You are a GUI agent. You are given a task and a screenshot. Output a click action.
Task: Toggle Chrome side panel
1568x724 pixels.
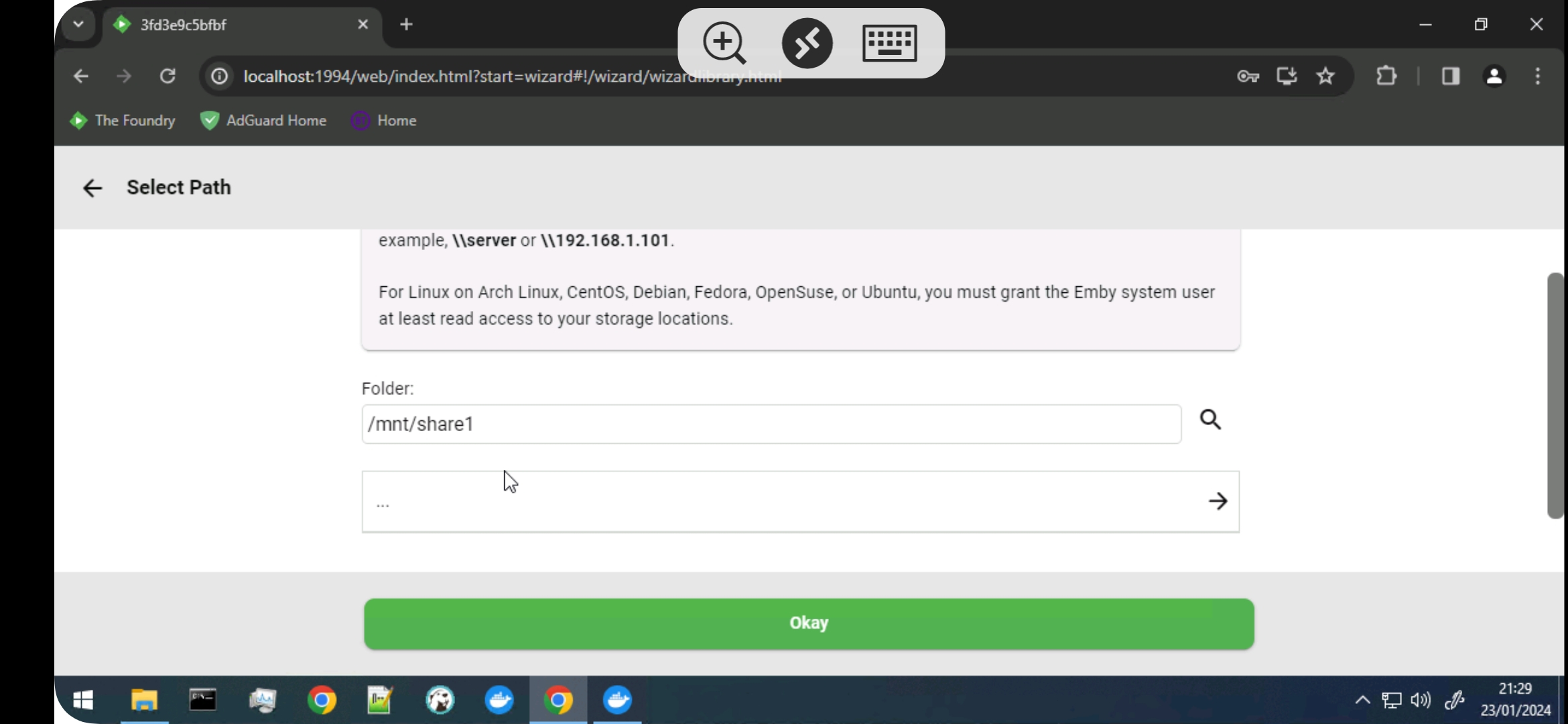tap(1451, 76)
